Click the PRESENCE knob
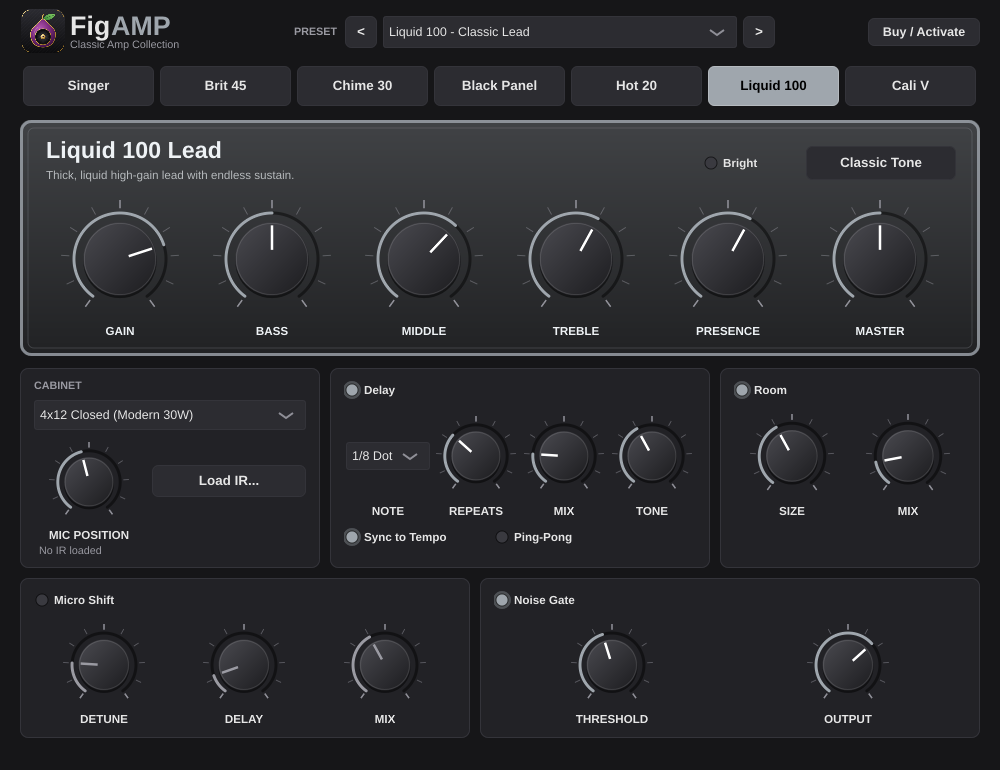This screenshot has height=770, width=1000. [x=728, y=258]
